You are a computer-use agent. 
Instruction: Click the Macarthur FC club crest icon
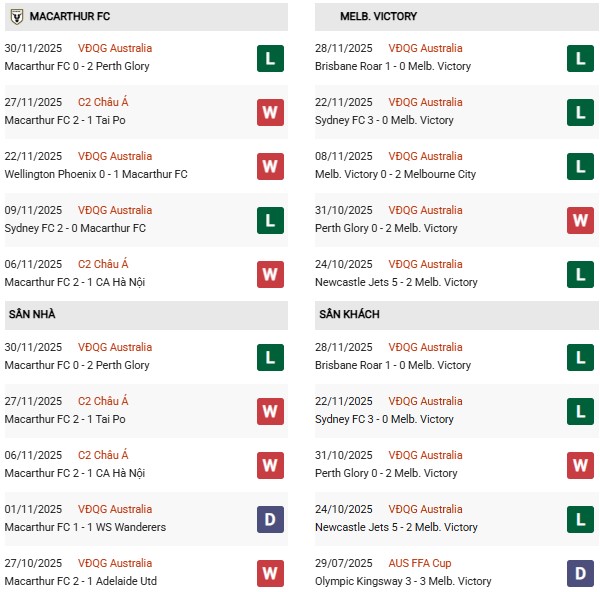[x=16, y=17]
